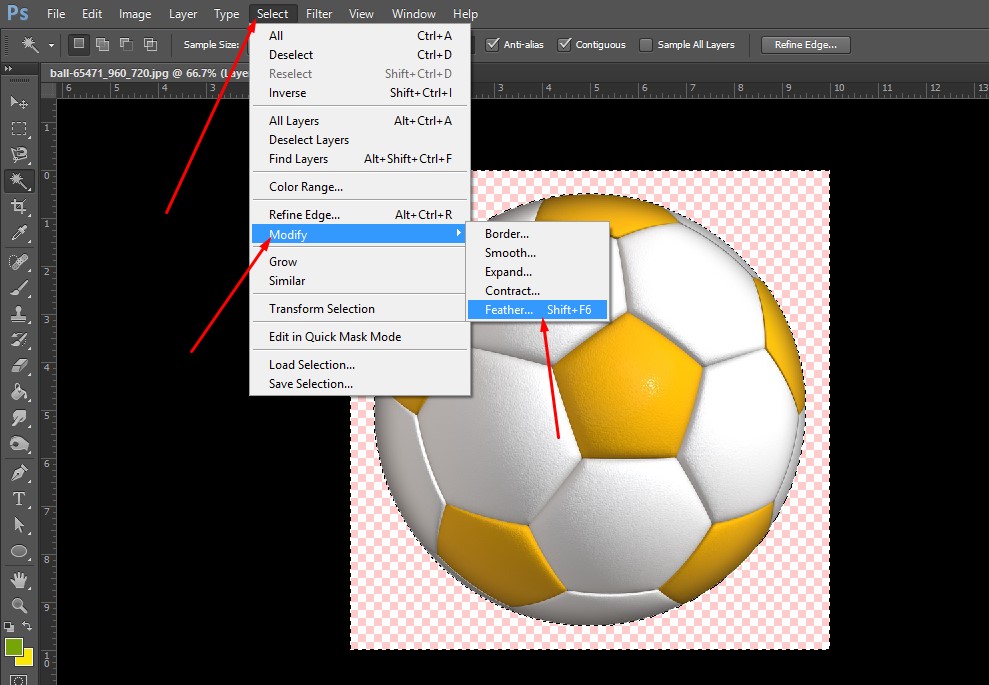Viewport: 989px width, 685px height.
Task: Choose Intersect with Selection mode
Action: (150, 44)
